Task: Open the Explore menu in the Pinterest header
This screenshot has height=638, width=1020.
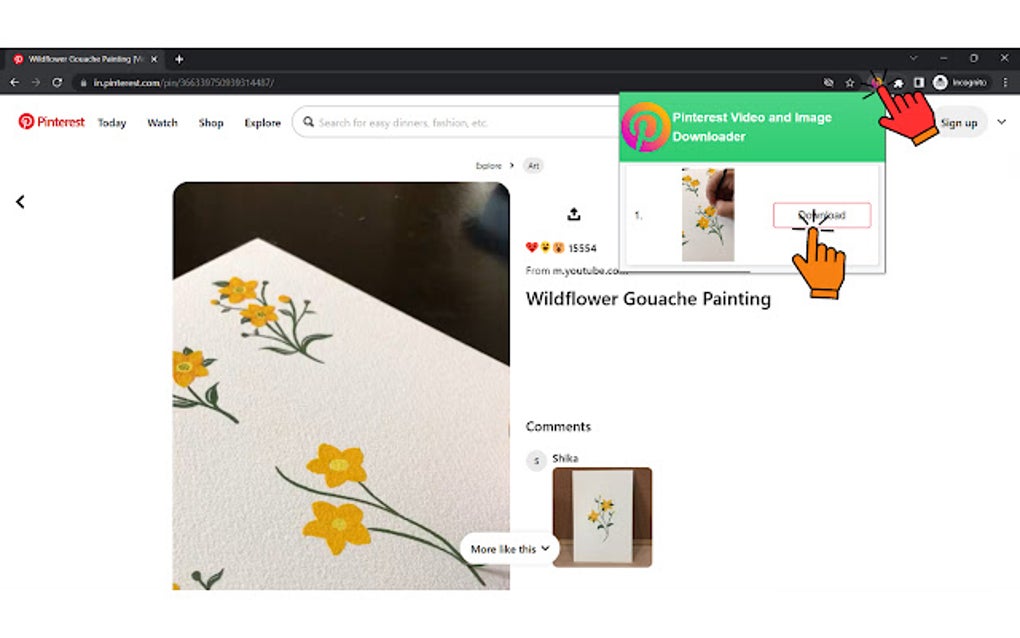Action: (262, 123)
